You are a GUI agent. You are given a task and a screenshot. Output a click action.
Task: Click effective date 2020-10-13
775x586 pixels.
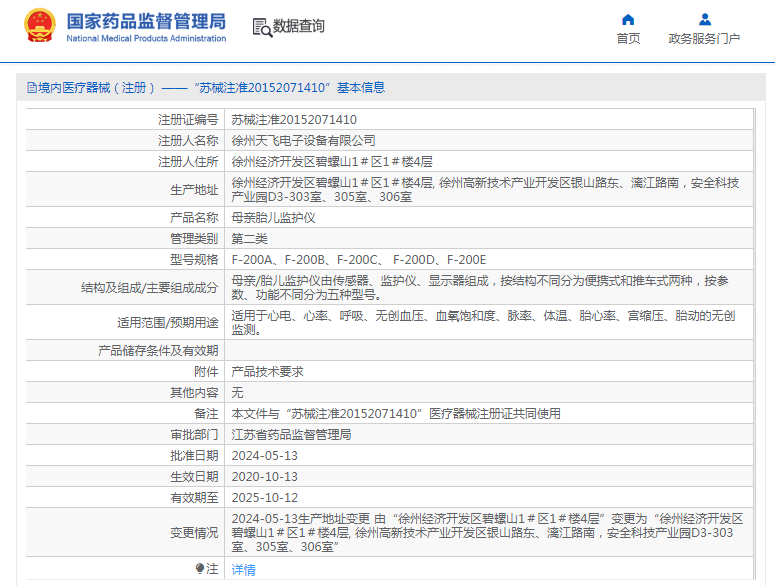[264, 477]
